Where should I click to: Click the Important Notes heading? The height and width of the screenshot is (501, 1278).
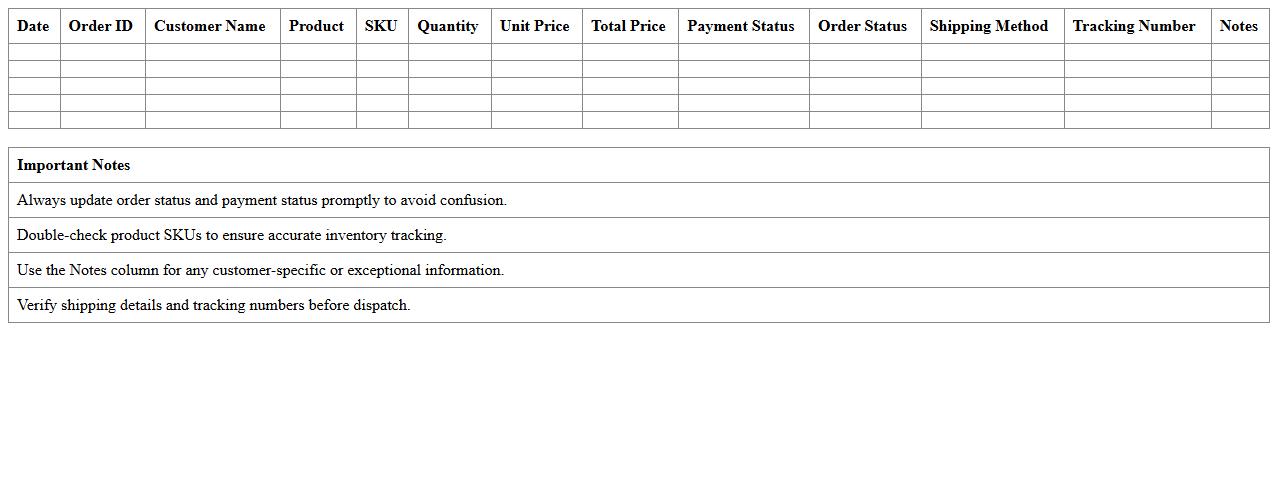coord(74,165)
